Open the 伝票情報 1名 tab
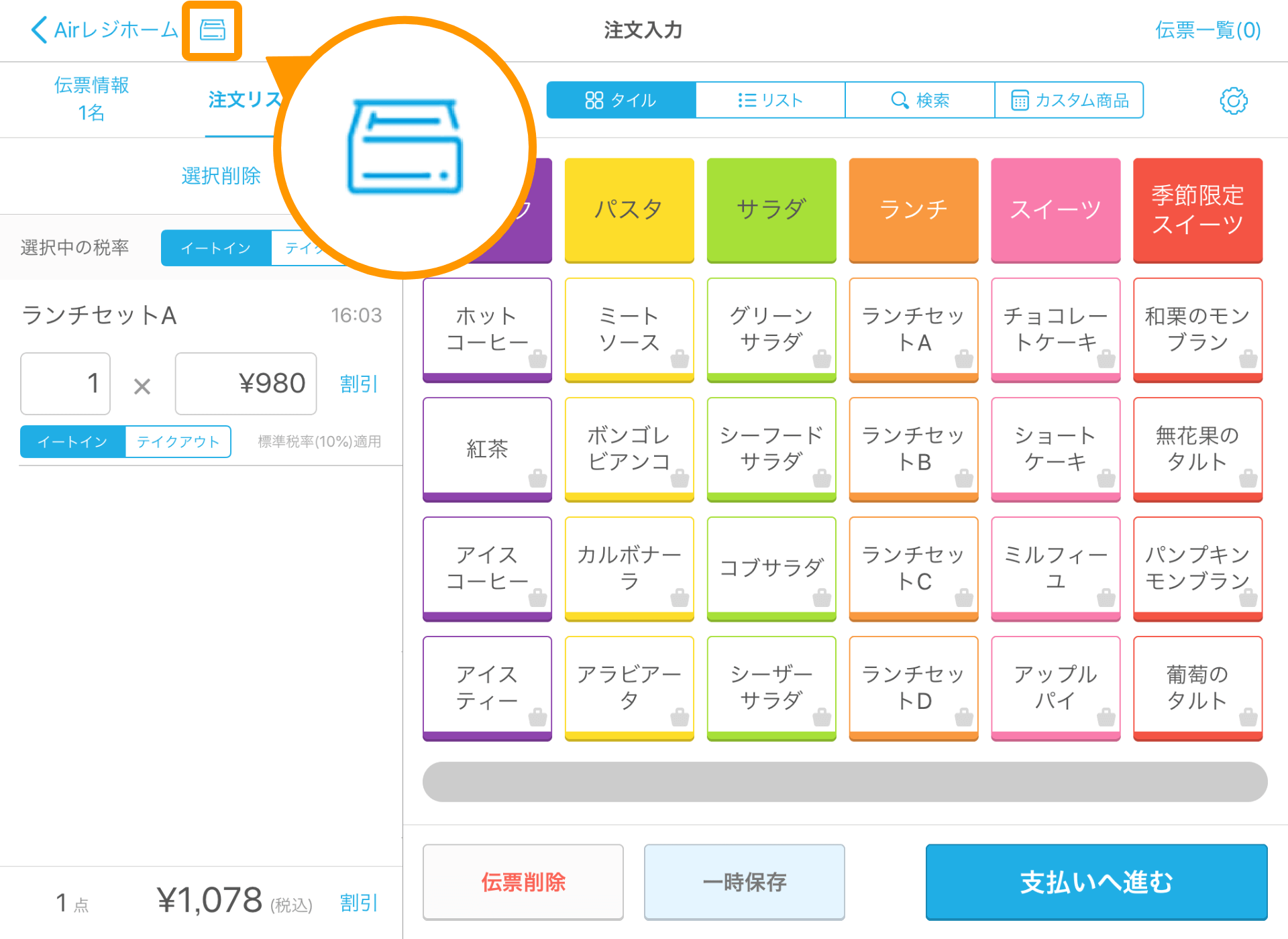The image size is (1288, 939). [91, 99]
